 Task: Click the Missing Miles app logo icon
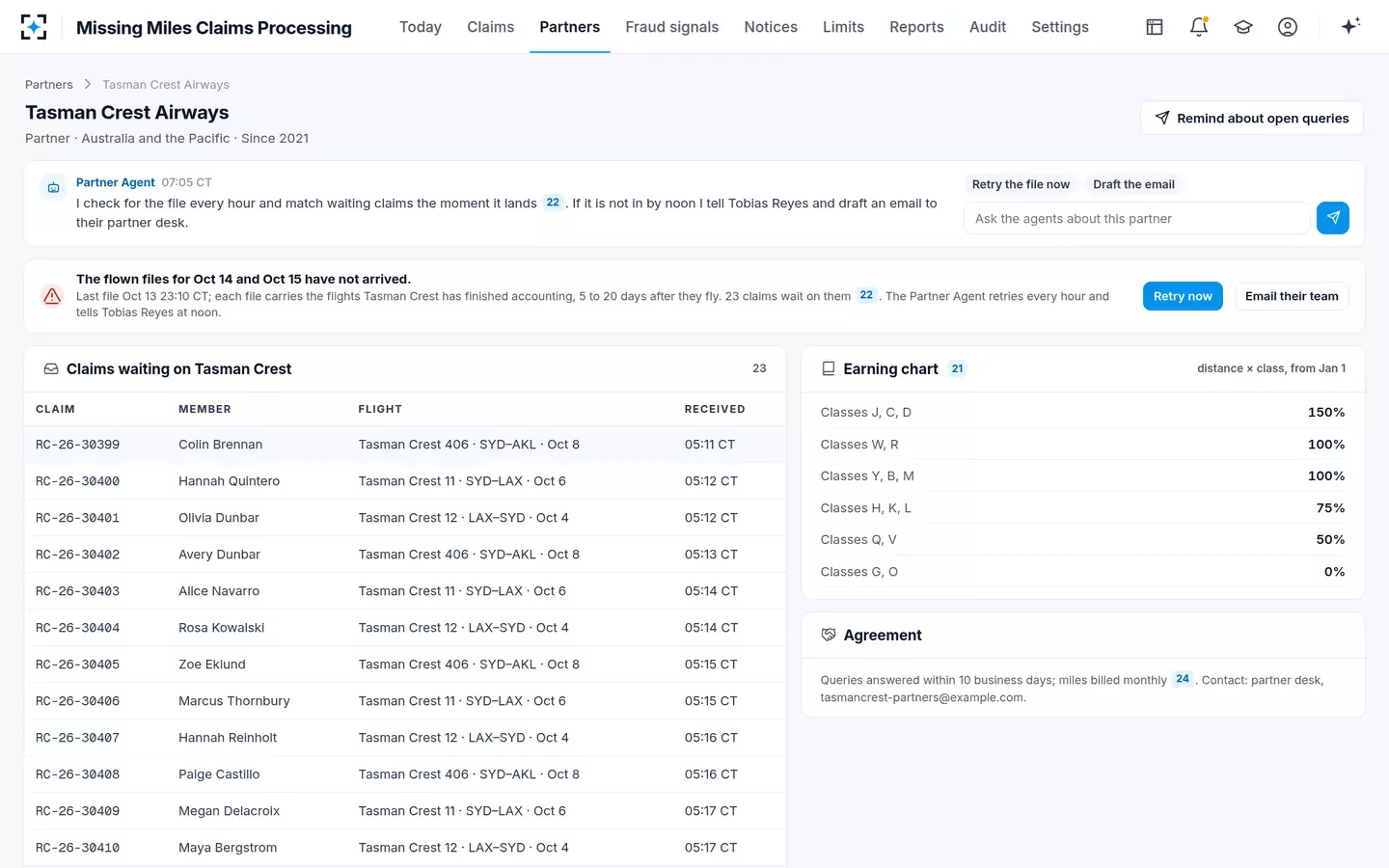click(x=34, y=27)
